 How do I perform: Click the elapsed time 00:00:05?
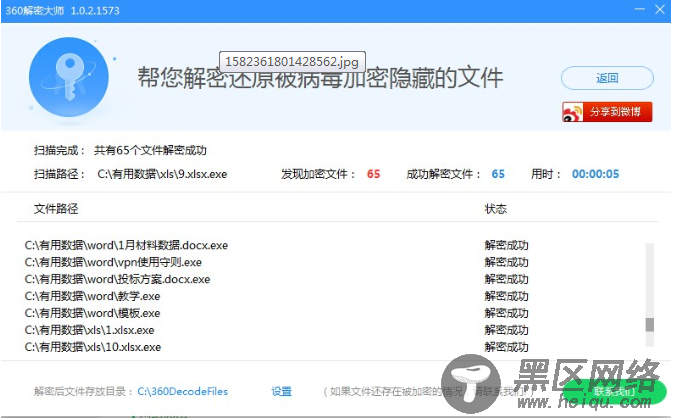[595, 174]
